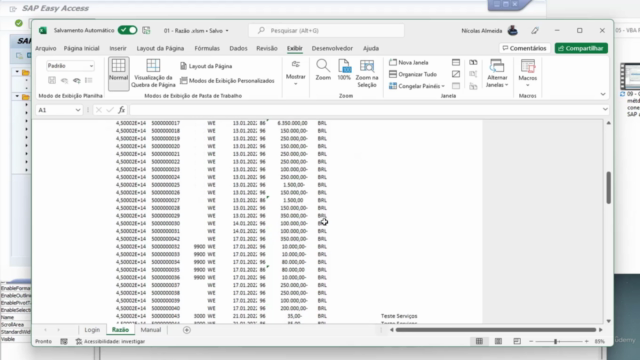Viewport: 640px width, 360px height.
Task: Click the Pesquisar search box
Action: 327,31
